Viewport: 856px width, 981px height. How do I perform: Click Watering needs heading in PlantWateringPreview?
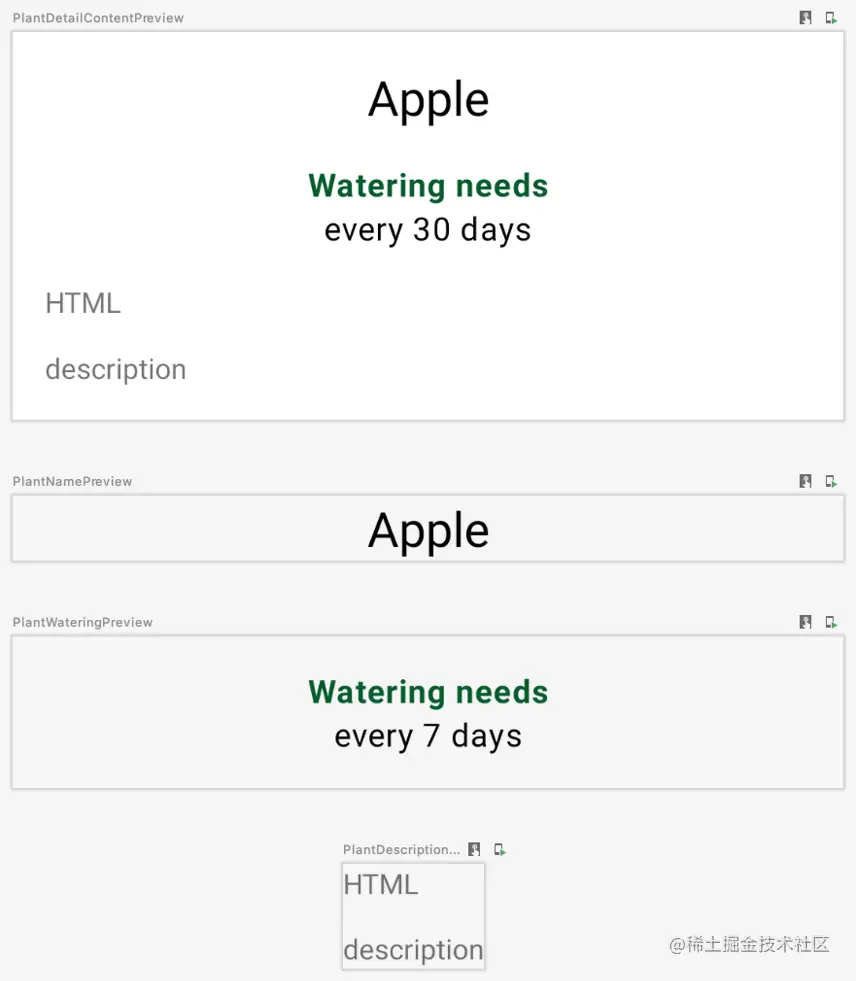click(428, 692)
